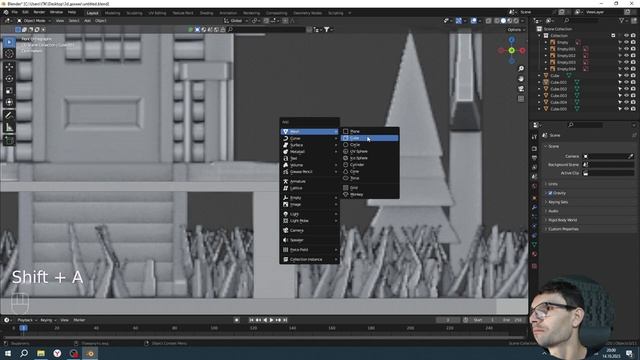Open the Texture properties tab
The height and width of the screenshot is (360, 640).
534,266
